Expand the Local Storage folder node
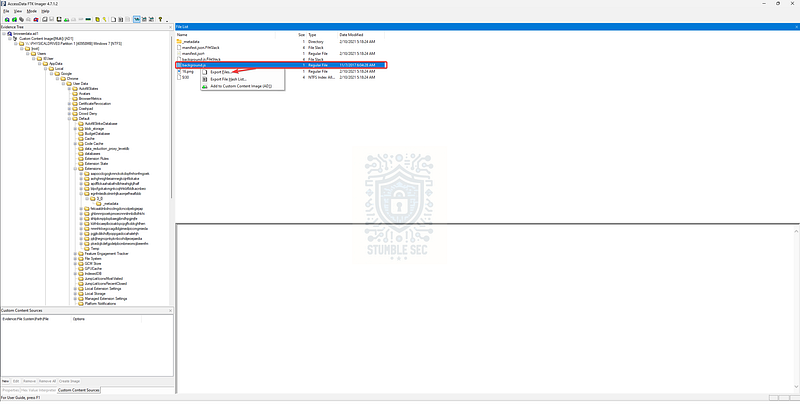 75,294
